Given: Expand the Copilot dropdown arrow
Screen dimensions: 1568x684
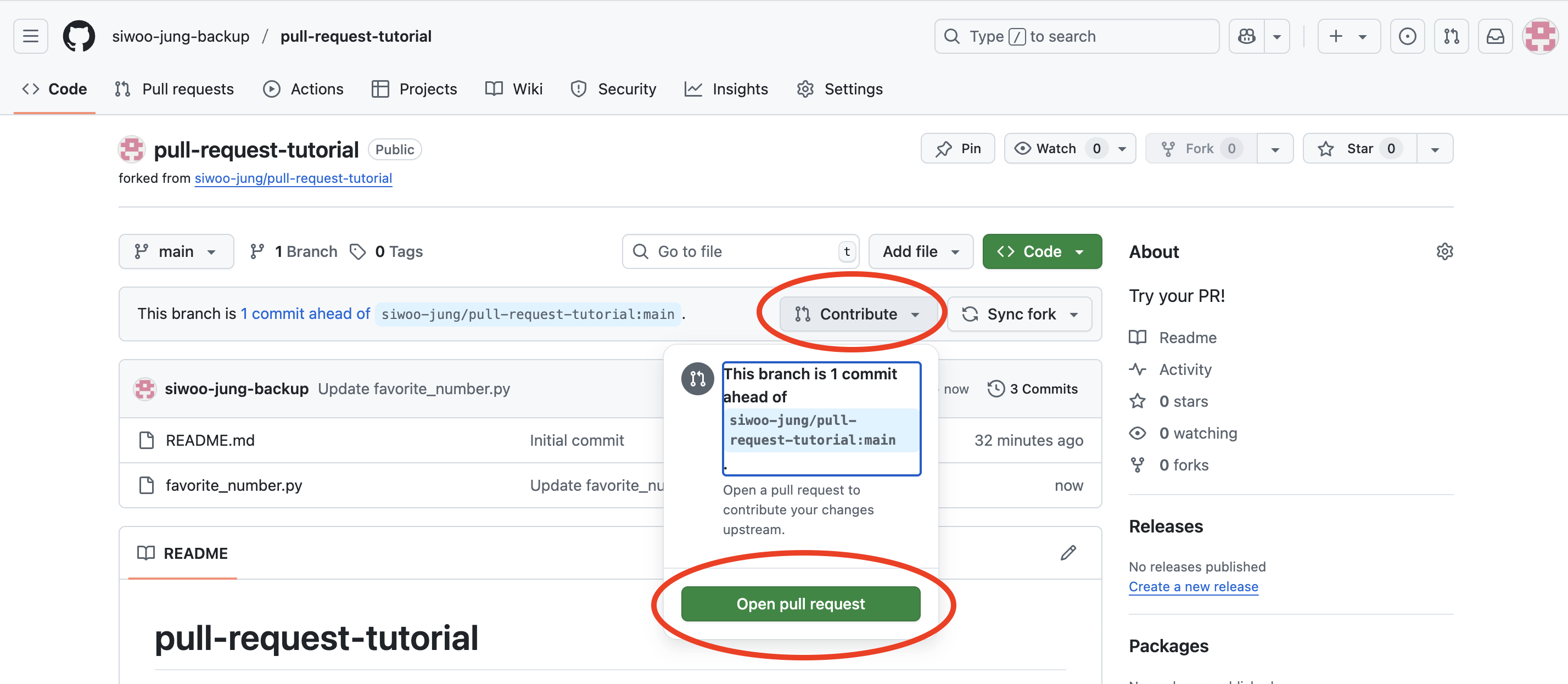Looking at the screenshot, I should pos(1277,37).
